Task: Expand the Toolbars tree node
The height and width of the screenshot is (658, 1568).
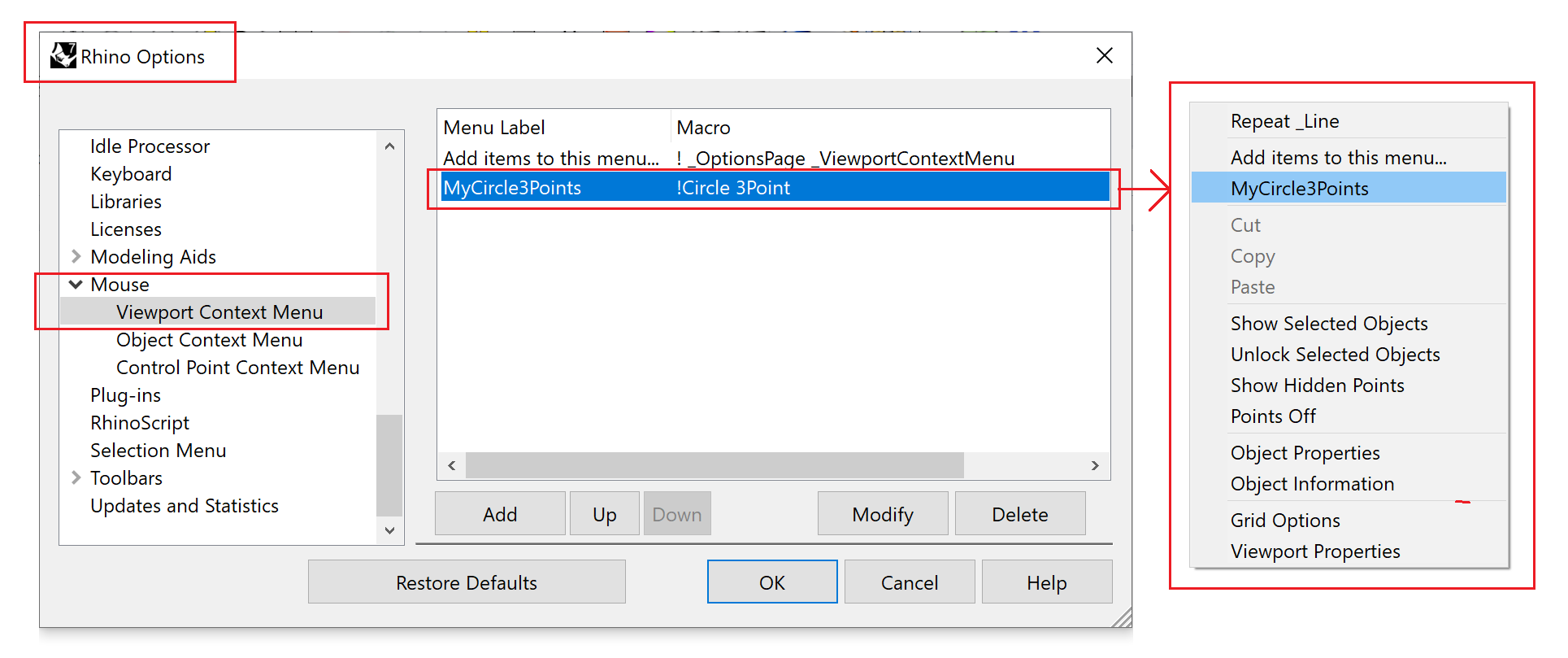Action: coord(76,478)
